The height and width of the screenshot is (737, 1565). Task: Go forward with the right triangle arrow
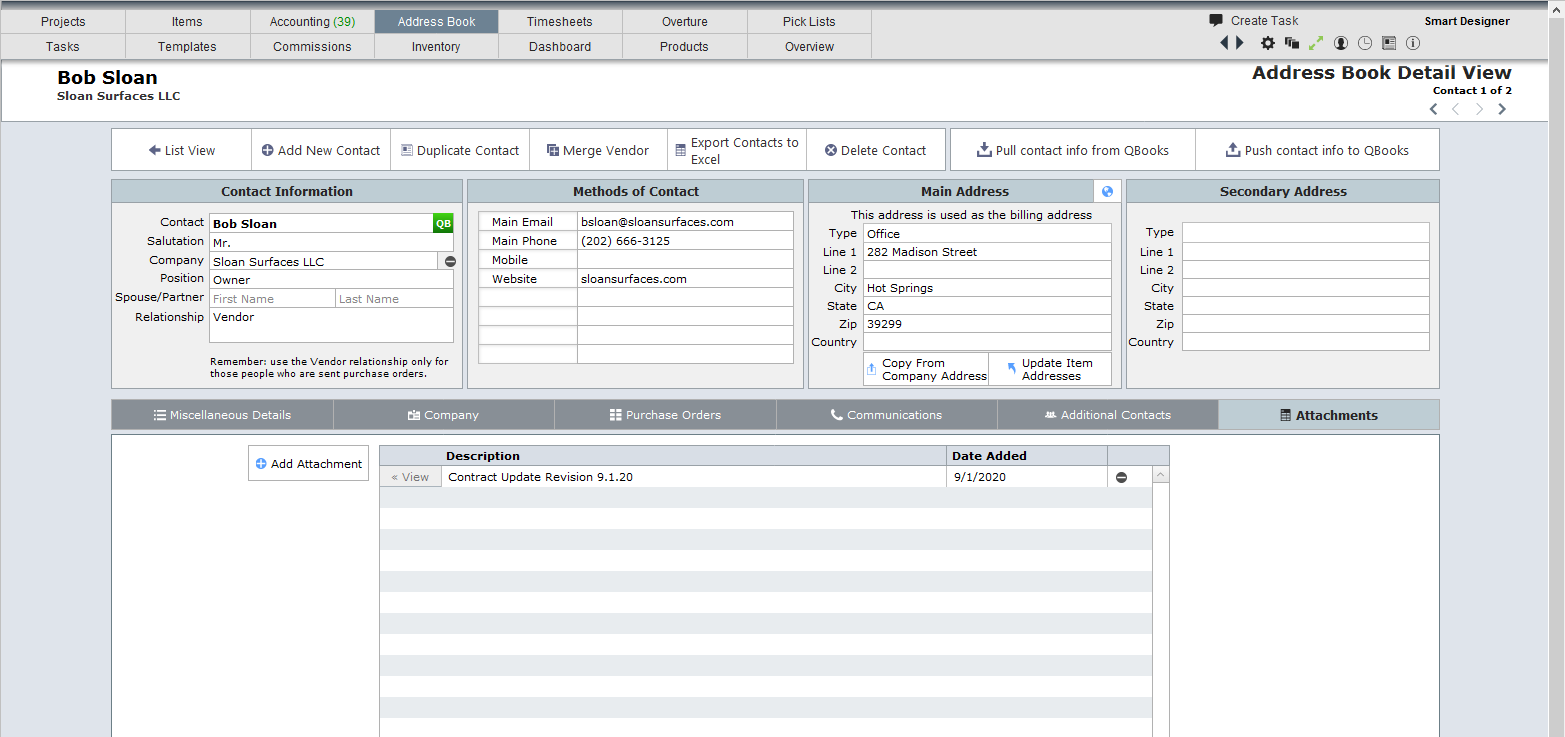coord(1240,43)
